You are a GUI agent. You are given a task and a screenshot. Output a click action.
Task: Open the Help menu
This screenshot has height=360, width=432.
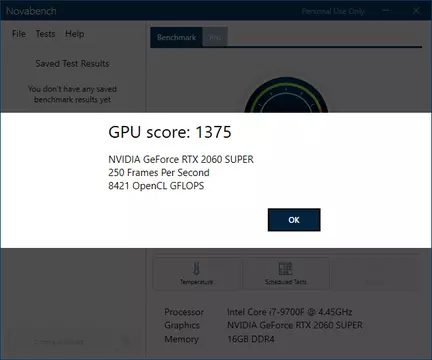[x=75, y=34]
